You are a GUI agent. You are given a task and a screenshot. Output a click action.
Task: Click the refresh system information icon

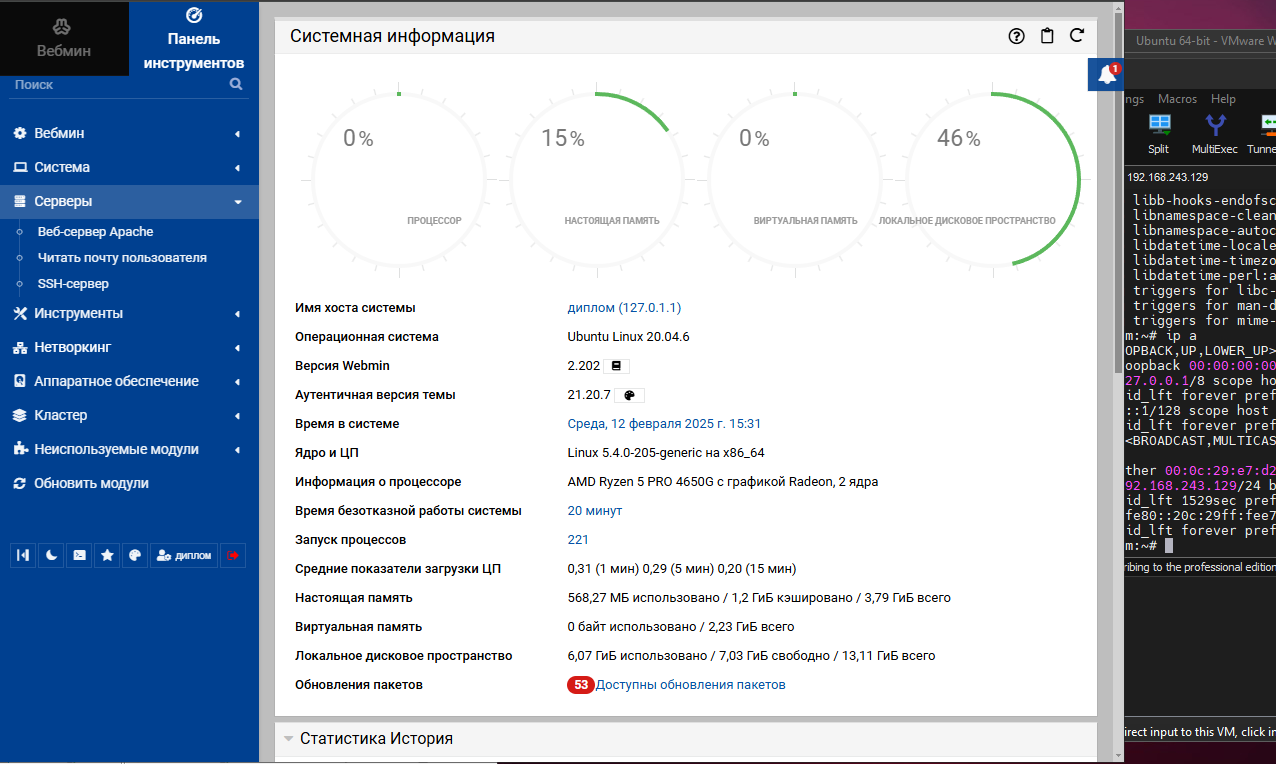(1077, 36)
